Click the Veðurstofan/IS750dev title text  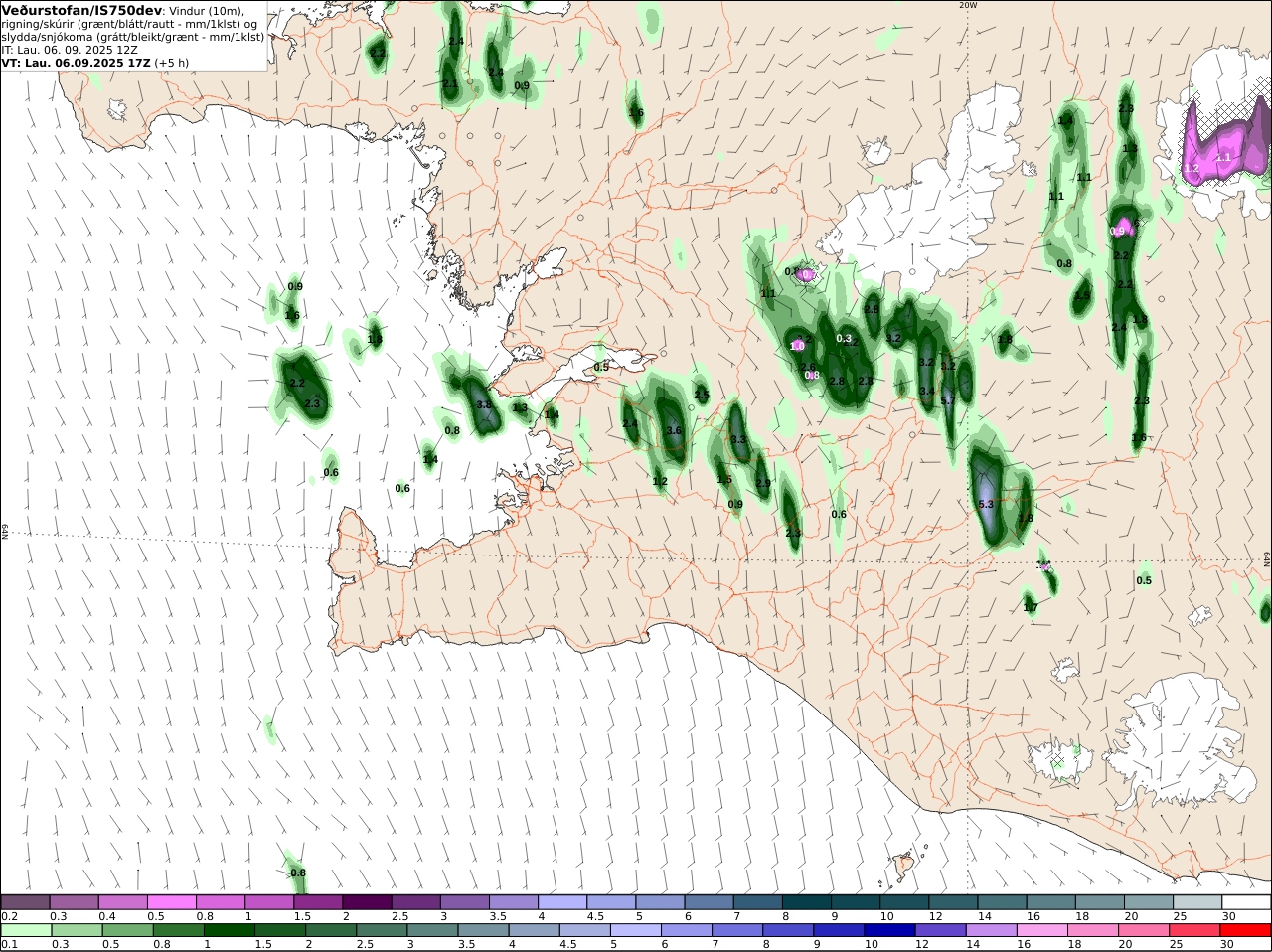(81, 10)
